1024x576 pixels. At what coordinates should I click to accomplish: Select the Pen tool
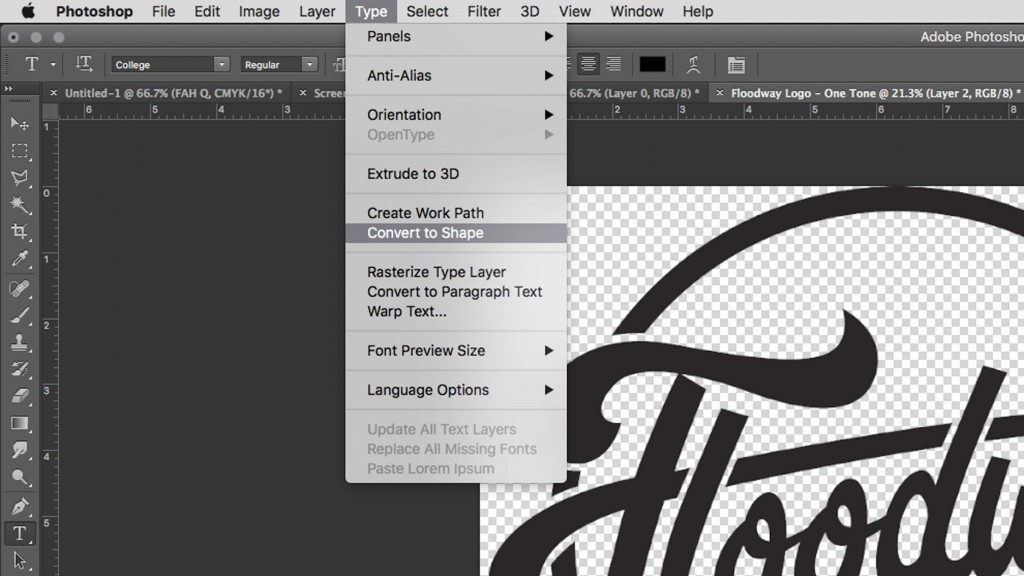point(20,506)
